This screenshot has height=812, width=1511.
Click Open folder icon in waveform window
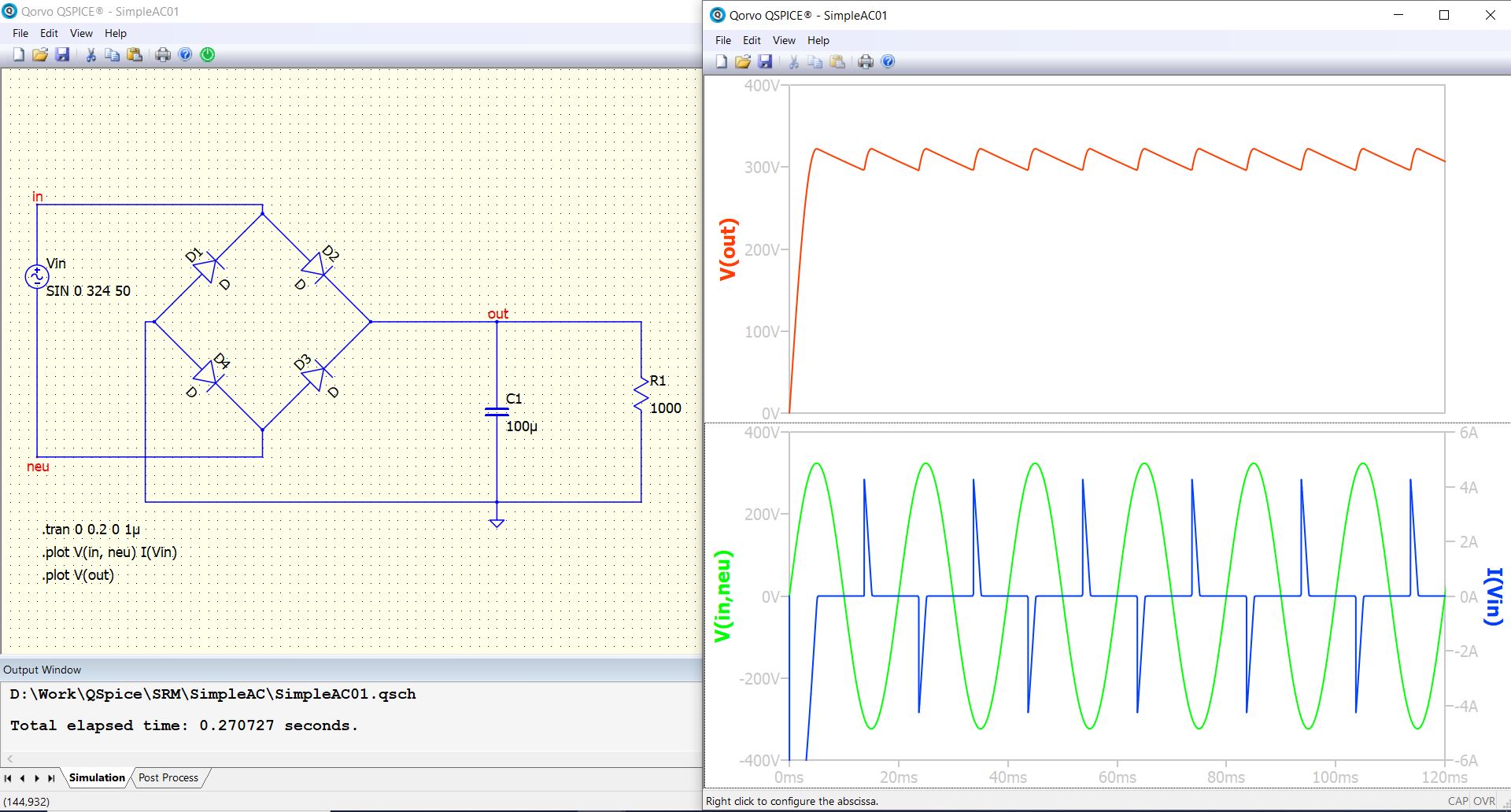point(742,61)
